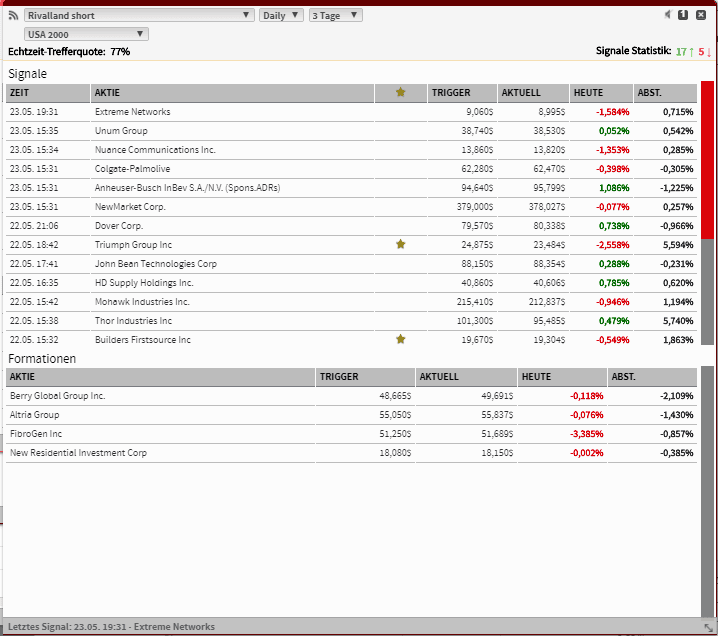Click the star for Builders Firstsource Inc
Screen dimensions: 718x636
pyautogui.click(x=400, y=340)
